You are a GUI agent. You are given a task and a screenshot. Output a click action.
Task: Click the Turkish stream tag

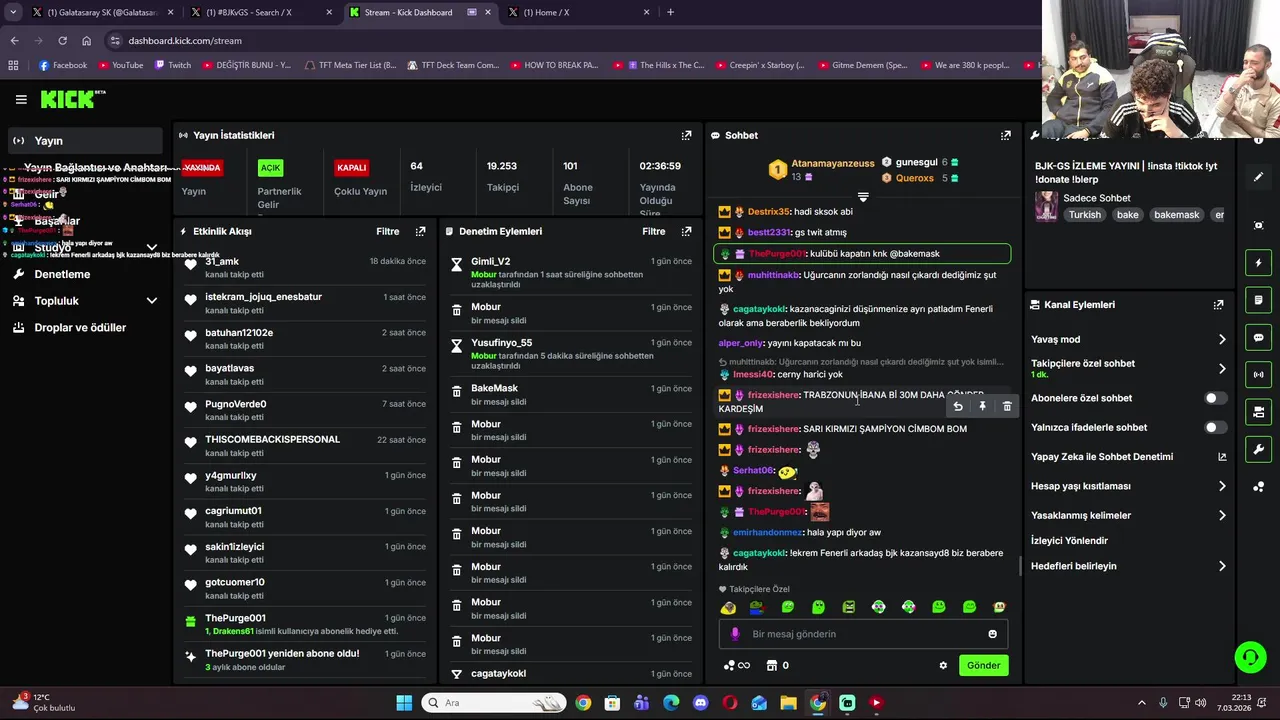[1084, 215]
